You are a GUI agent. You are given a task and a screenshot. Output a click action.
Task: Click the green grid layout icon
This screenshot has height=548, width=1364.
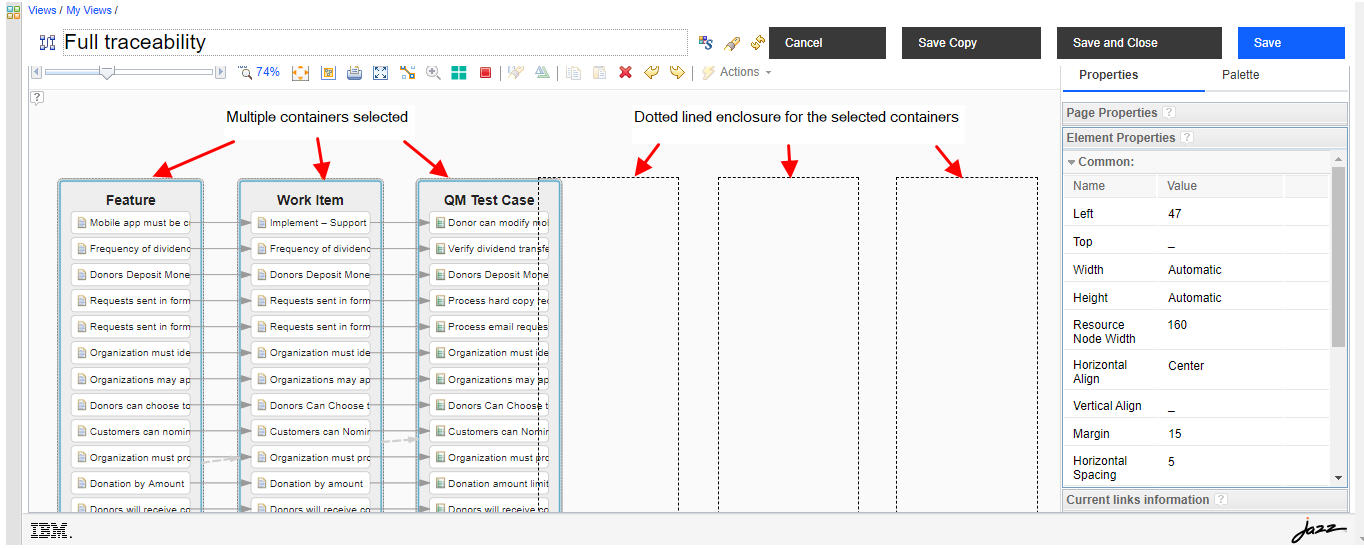[459, 72]
